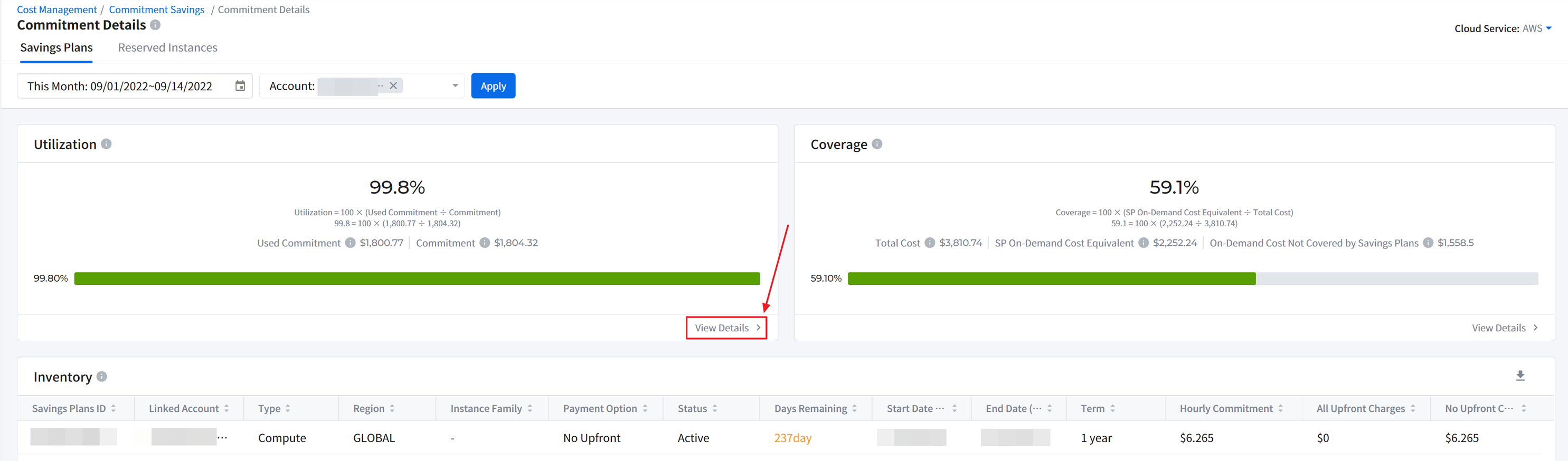Click the Inventory info icon
The width and height of the screenshot is (1568, 461).
[x=102, y=377]
